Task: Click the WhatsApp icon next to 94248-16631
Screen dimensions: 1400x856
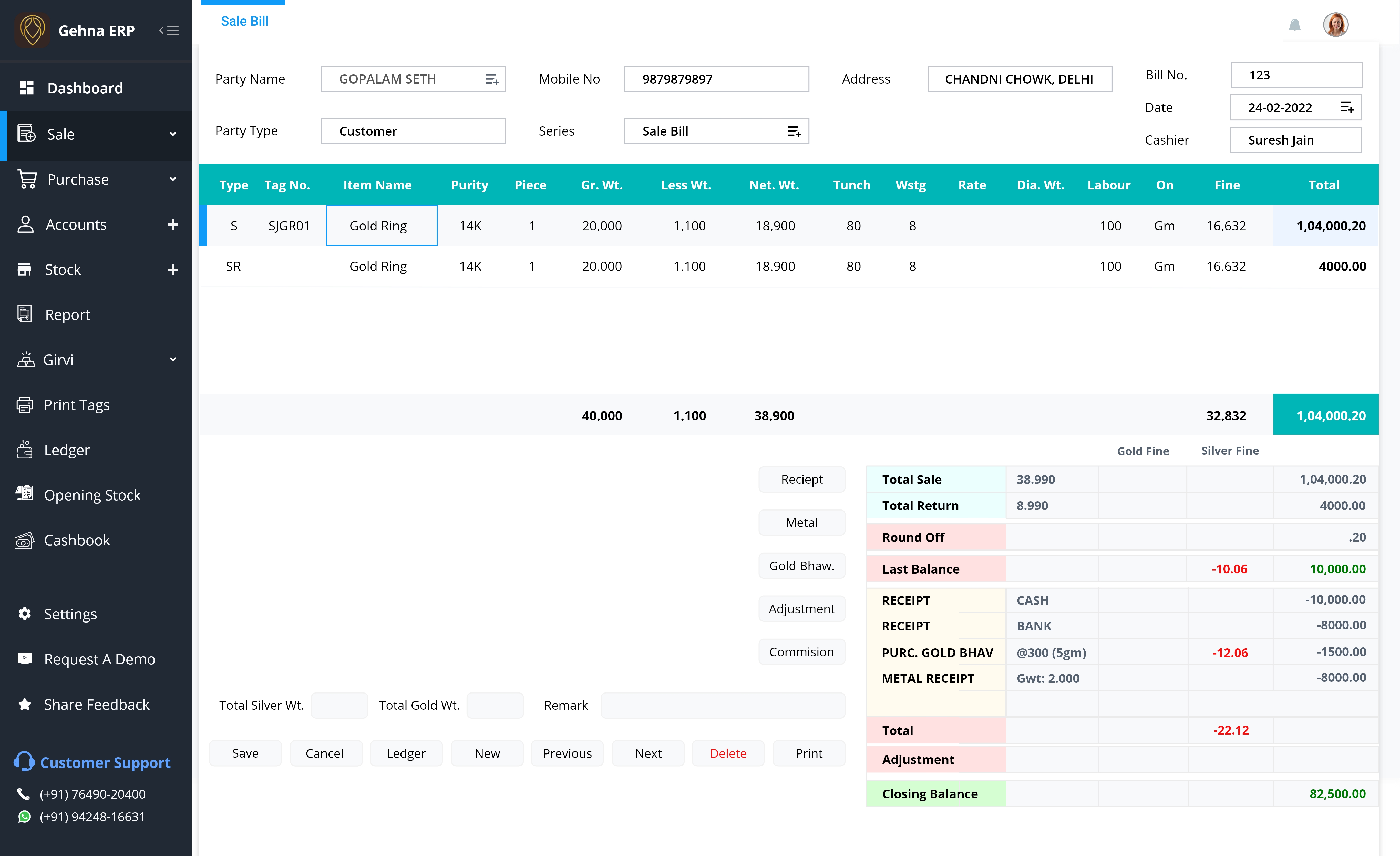Action: click(24, 817)
